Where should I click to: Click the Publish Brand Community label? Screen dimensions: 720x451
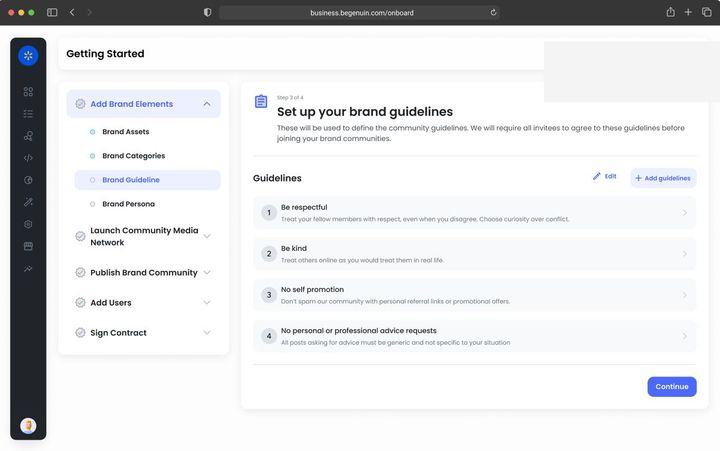144,272
